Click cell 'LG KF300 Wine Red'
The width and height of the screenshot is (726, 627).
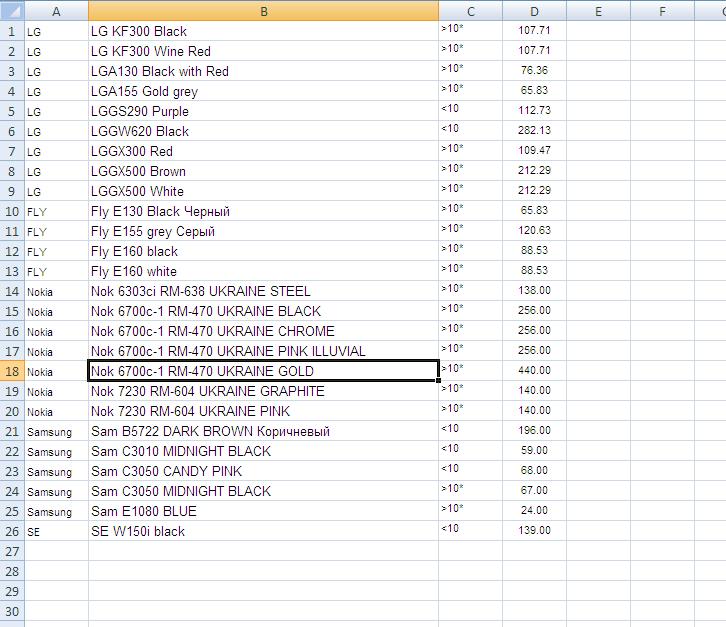(263, 51)
